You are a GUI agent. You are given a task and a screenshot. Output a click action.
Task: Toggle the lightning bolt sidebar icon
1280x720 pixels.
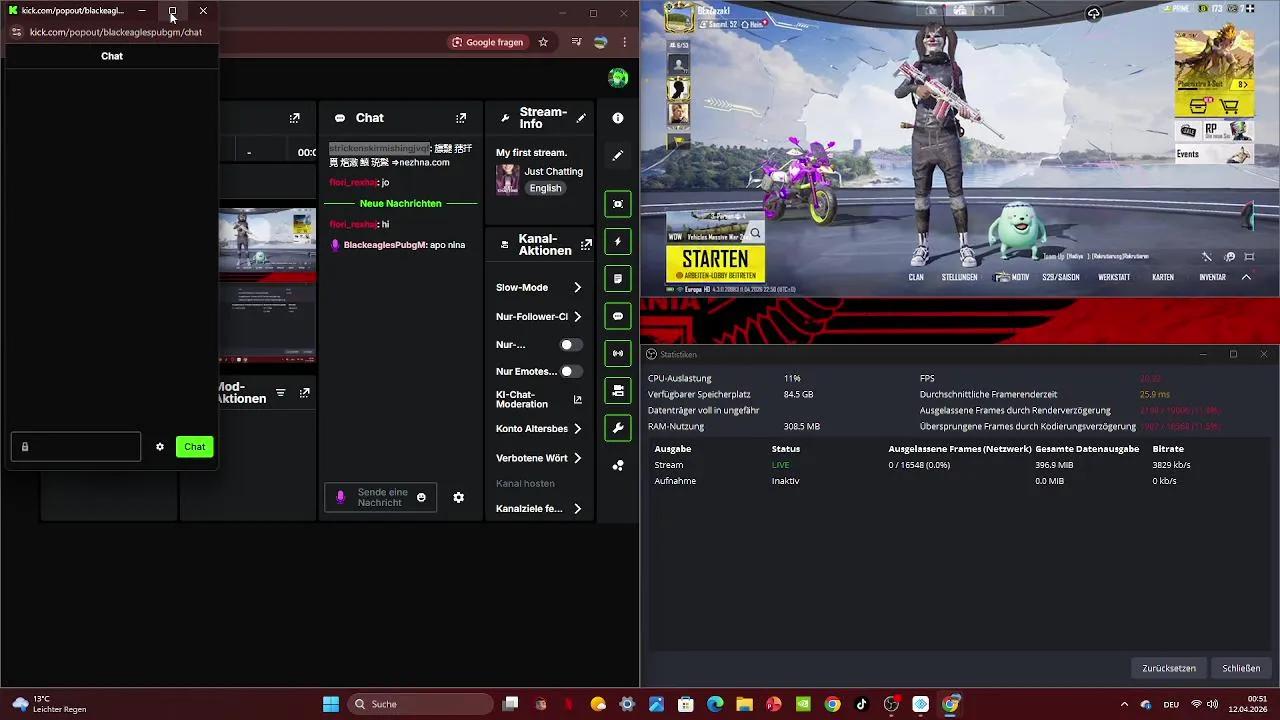(x=618, y=241)
